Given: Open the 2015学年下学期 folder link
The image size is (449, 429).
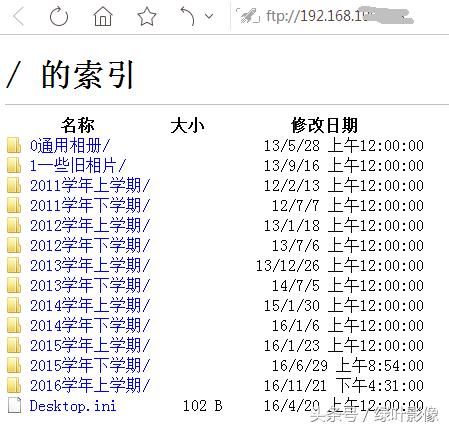Looking at the screenshot, I should (x=90, y=366).
